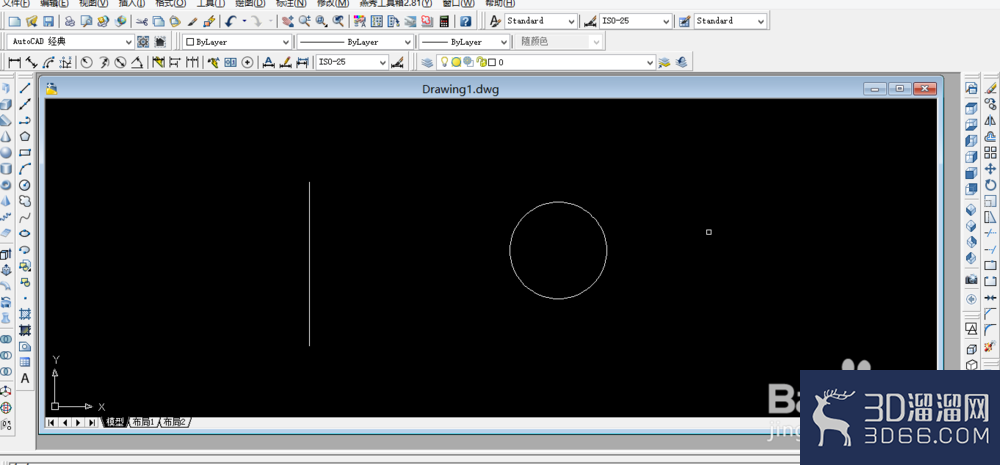Image resolution: width=1000 pixels, height=465 pixels.
Task: Select the Circle draw tool
Action: pyautogui.click(x=25, y=185)
